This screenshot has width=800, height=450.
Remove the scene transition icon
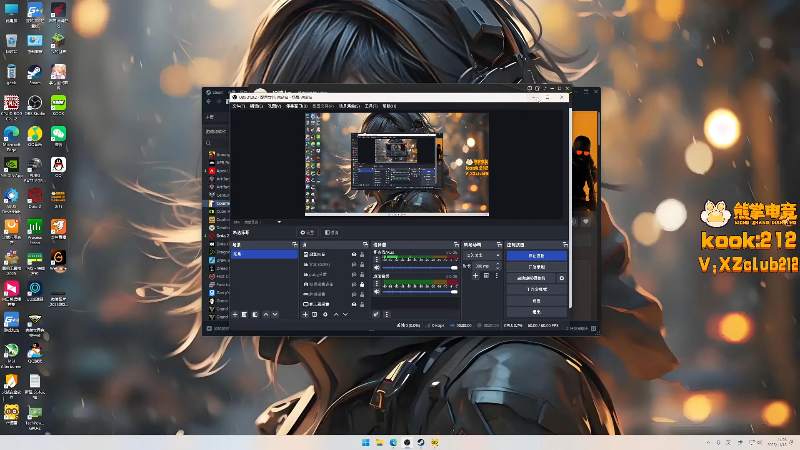pos(486,276)
